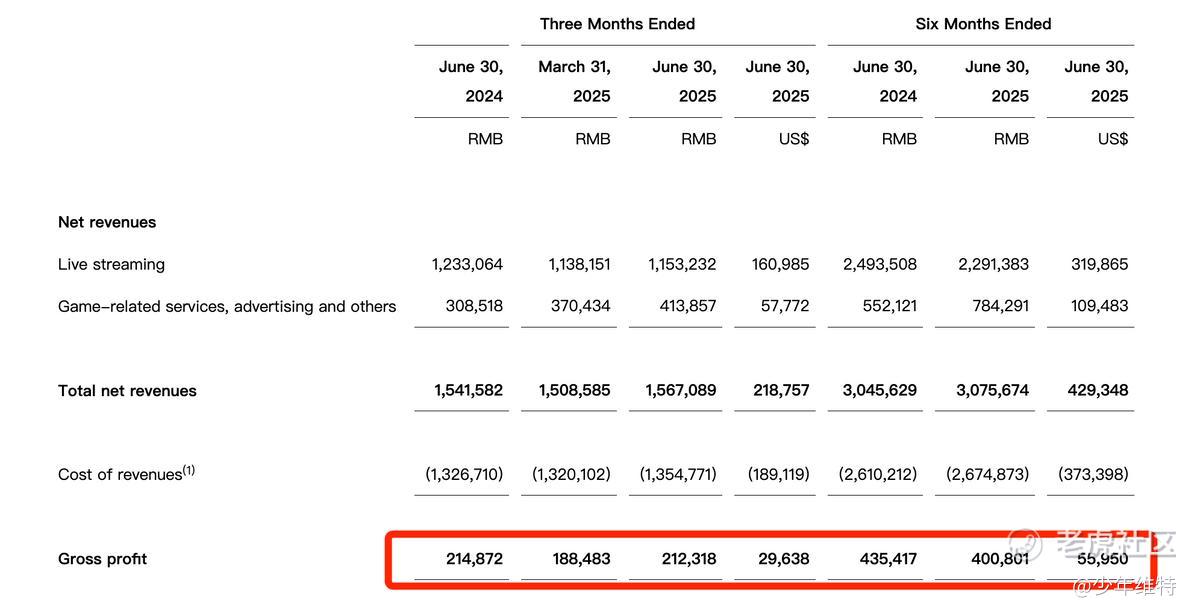The width and height of the screenshot is (1200, 614).
Task: Click the Cost of revenues footnote label
Action: pyautogui.click(x=126, y=474)
